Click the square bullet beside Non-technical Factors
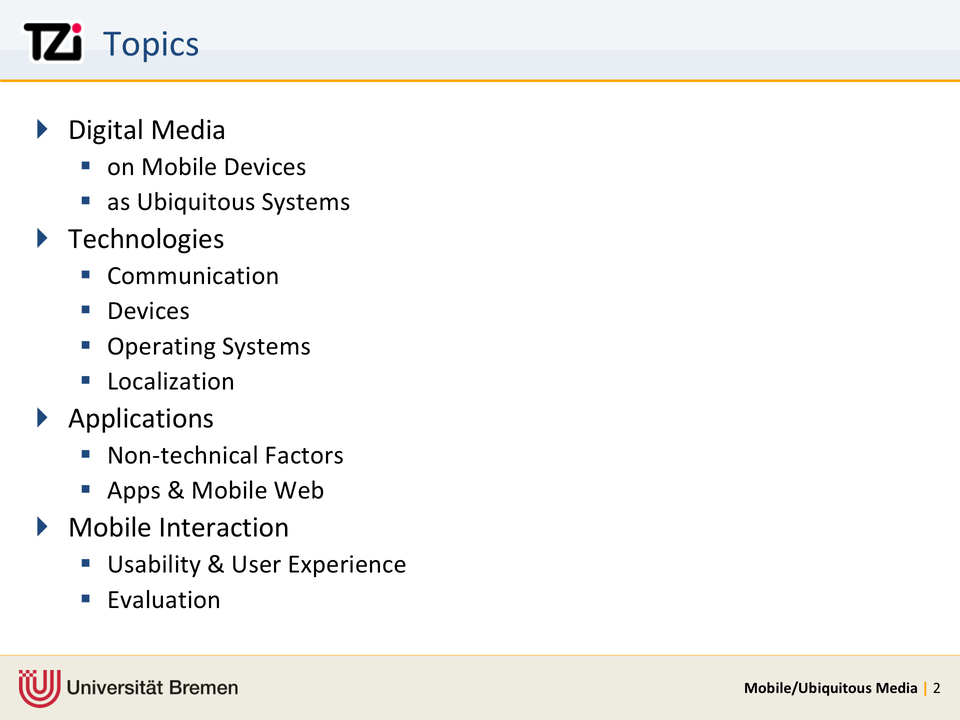The height and width of the screenshot is (720, 960). 86,455
